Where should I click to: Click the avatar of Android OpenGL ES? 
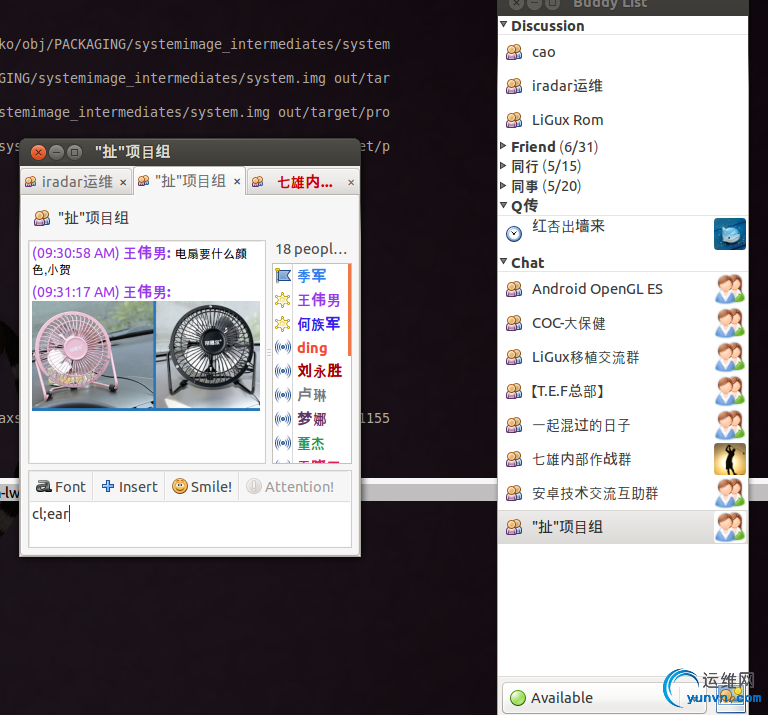pyautogui.click(x=730, y=289)
